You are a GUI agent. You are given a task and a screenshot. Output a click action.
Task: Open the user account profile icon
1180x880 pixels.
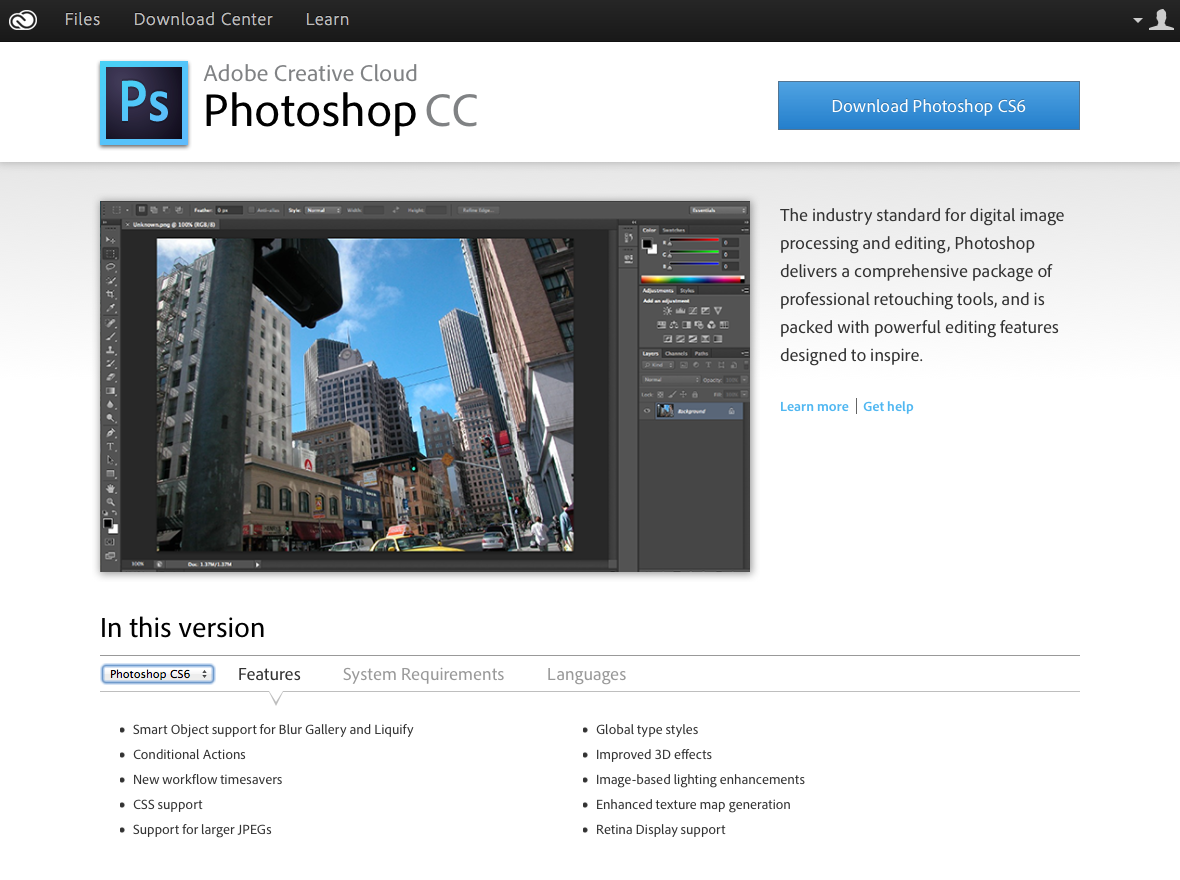[1161, 19]
